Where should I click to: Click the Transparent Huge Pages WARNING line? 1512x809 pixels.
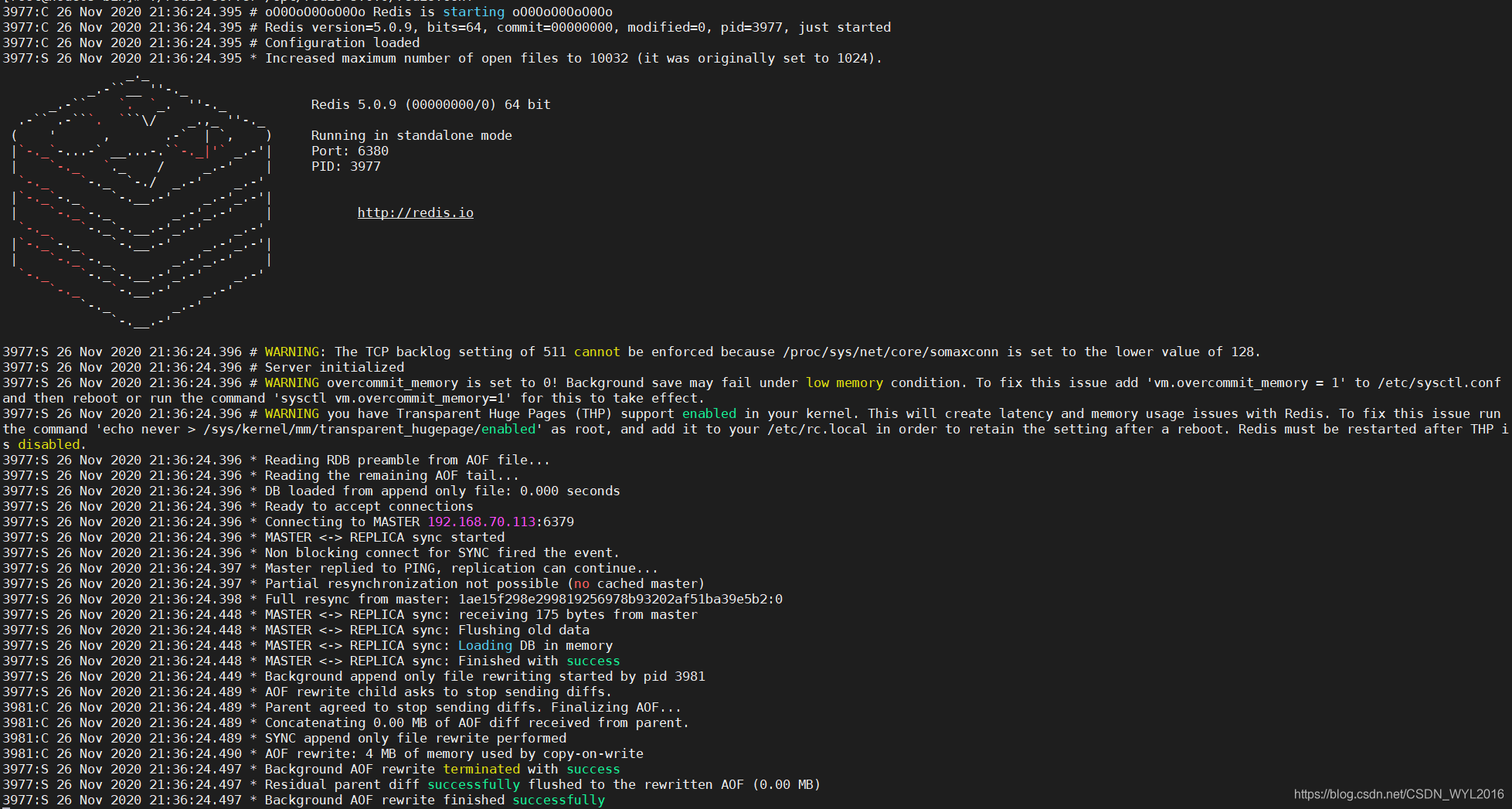(756, 429)
